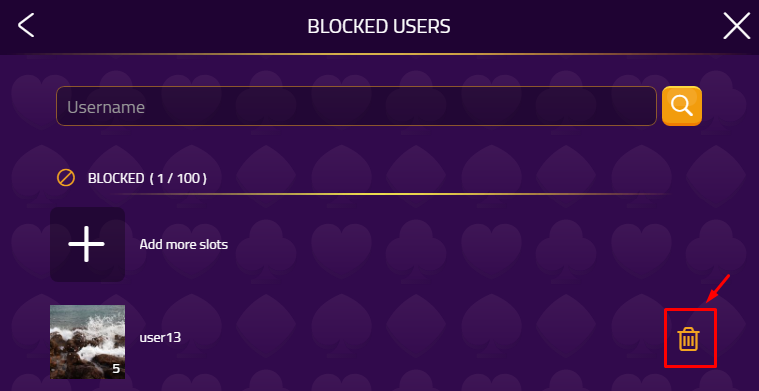Screen dimensions: 759x391
Task: Unblock user13 with the trash icon
Action: coord(688,339)
